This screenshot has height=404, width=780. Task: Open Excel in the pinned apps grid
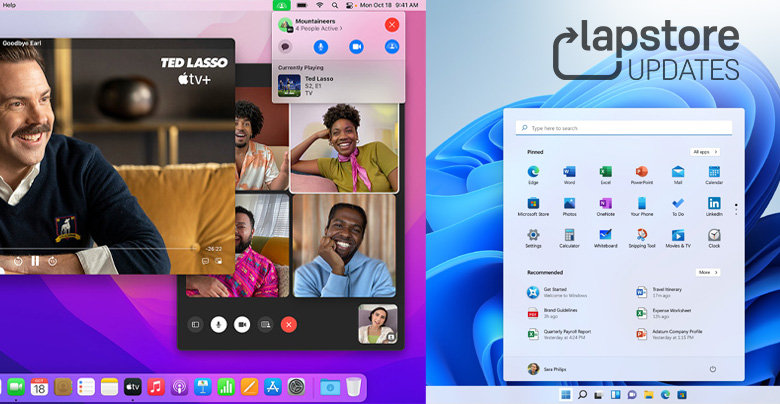[x=605, y=175]
